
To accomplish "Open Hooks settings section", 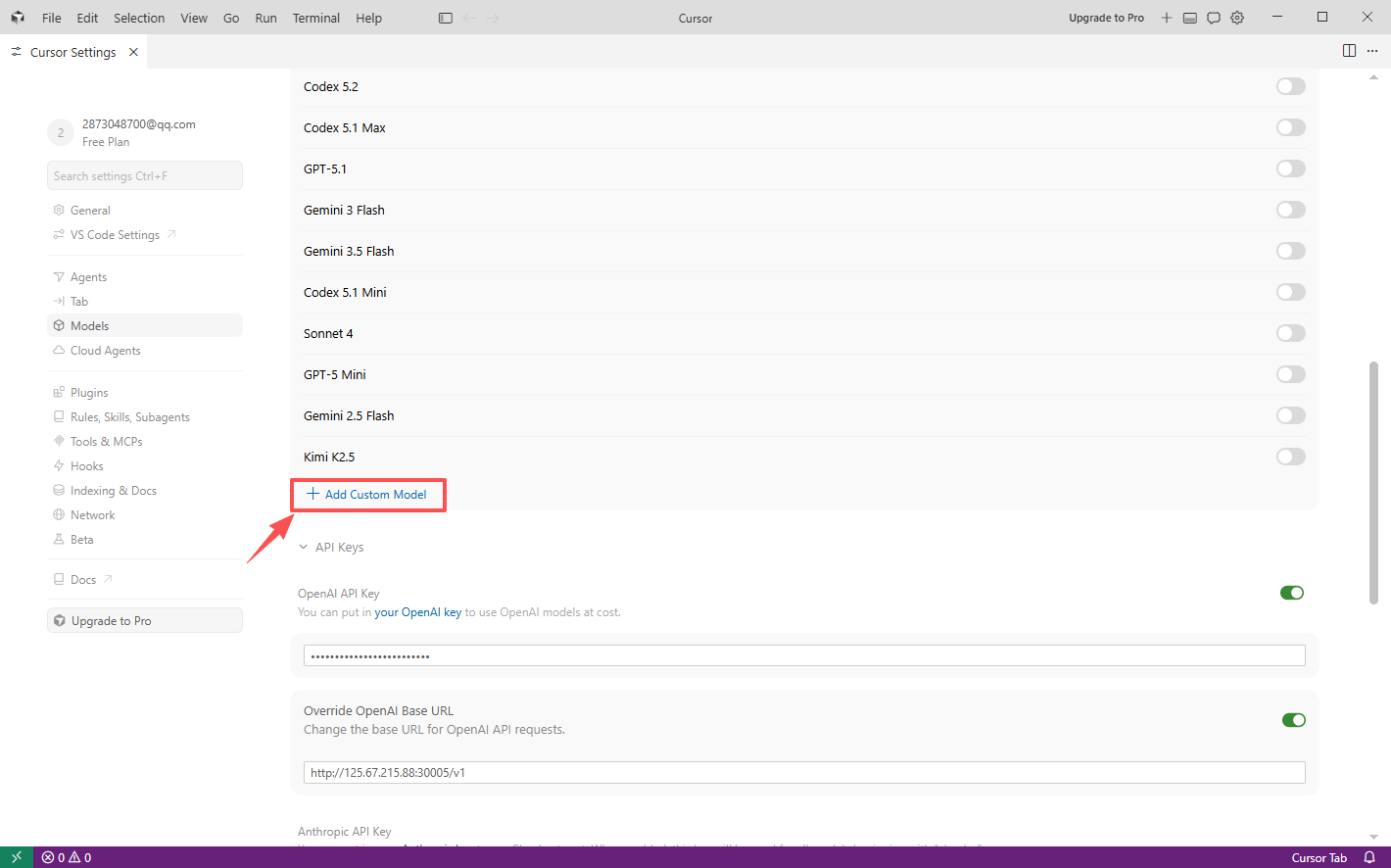I will coord(145,466).
